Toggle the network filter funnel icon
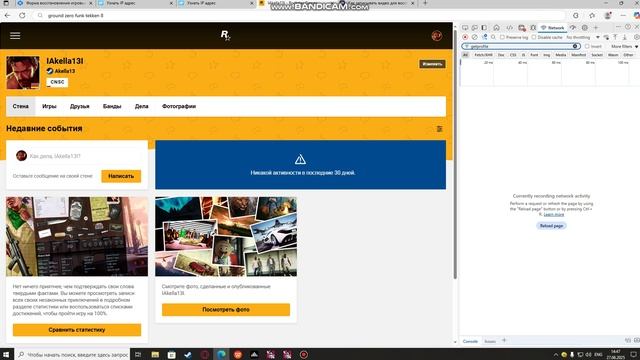This screenshot has width=640, height=360. pos(484,37)
